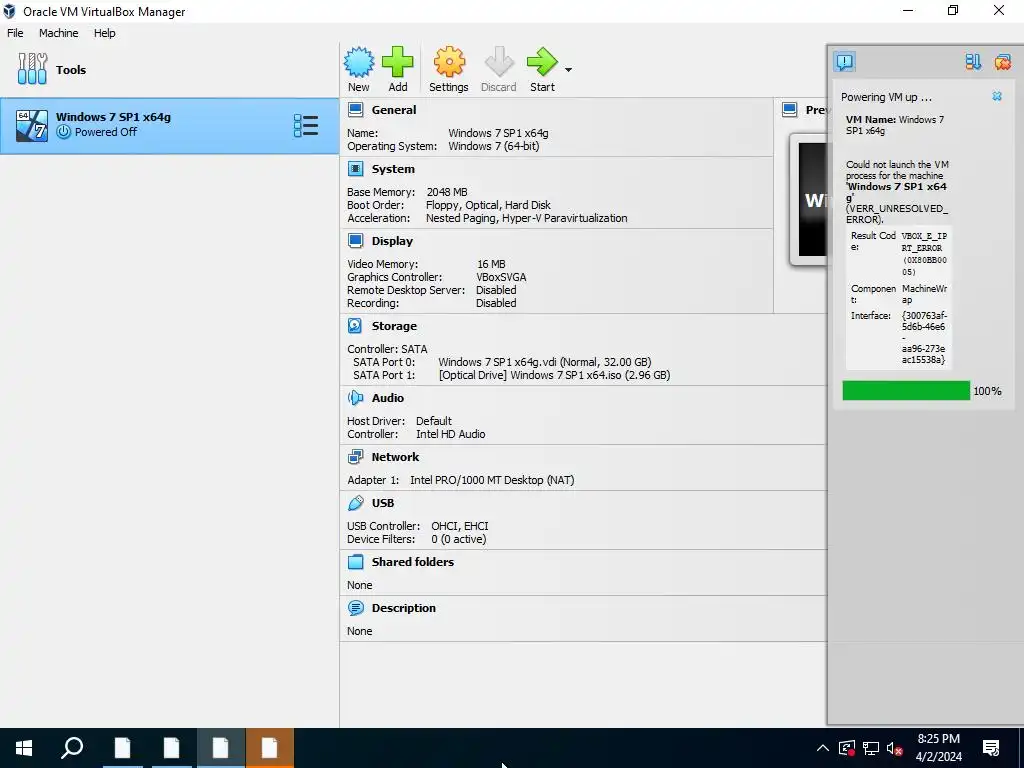The height and width of the screenshot is (768, 1024).
Task: Click the Audio section speaker icon
Action: [355, 398]
